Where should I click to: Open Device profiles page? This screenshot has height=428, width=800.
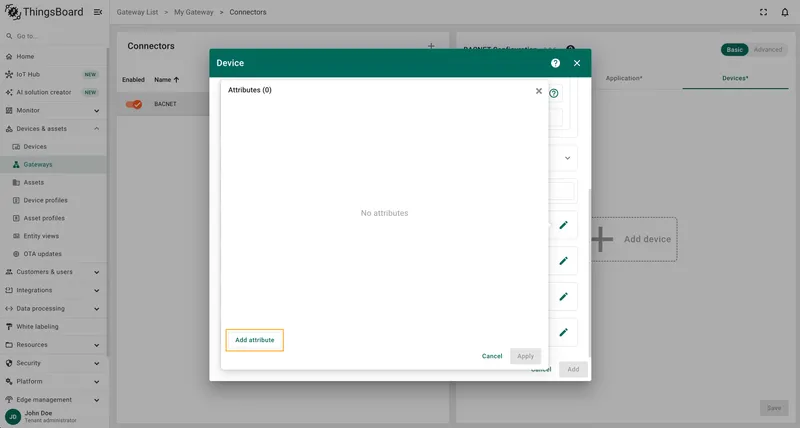click(x=54, y=200)
